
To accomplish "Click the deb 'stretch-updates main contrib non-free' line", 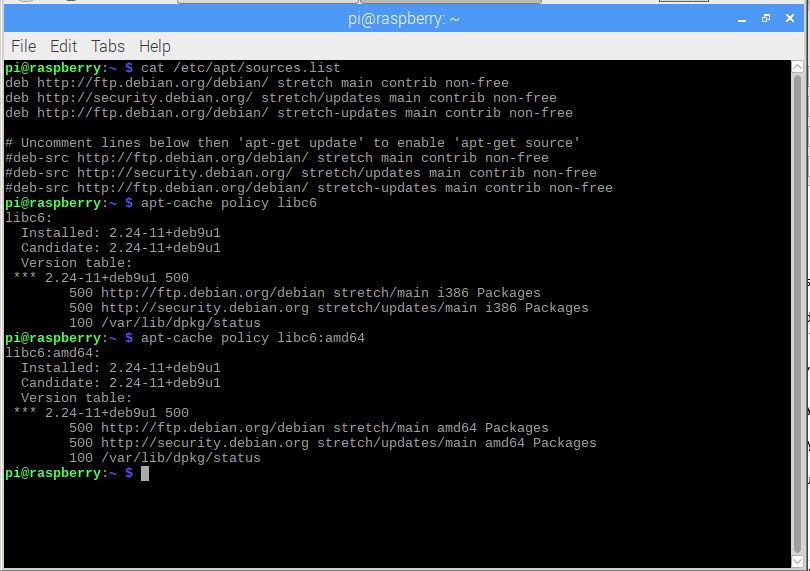I will point(289,113).
